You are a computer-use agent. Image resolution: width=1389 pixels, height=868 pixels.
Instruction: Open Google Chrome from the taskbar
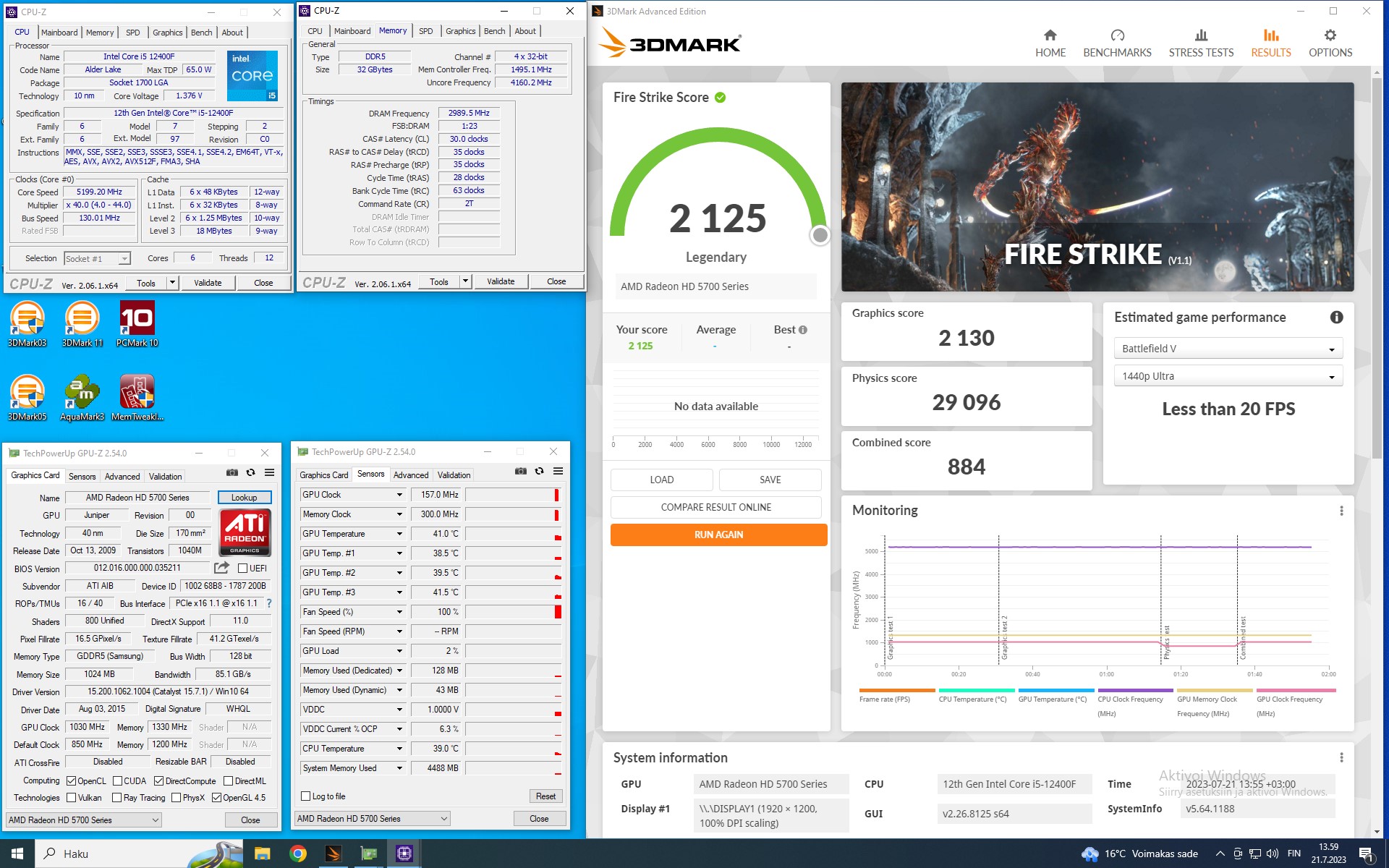[297, 854]
